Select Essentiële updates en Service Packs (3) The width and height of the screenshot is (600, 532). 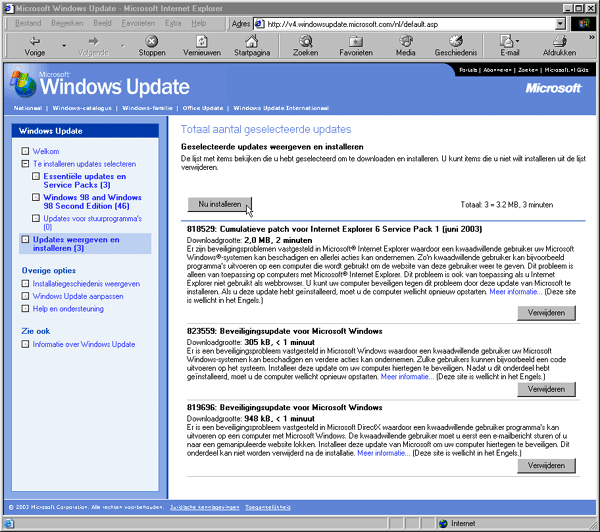tap(85, 181)
